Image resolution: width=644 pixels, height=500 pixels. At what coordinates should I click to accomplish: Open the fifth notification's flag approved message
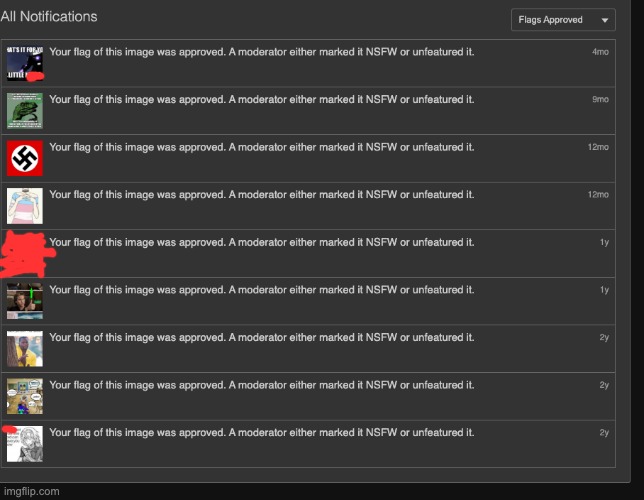pyautogui.click(x=261, y=242)
